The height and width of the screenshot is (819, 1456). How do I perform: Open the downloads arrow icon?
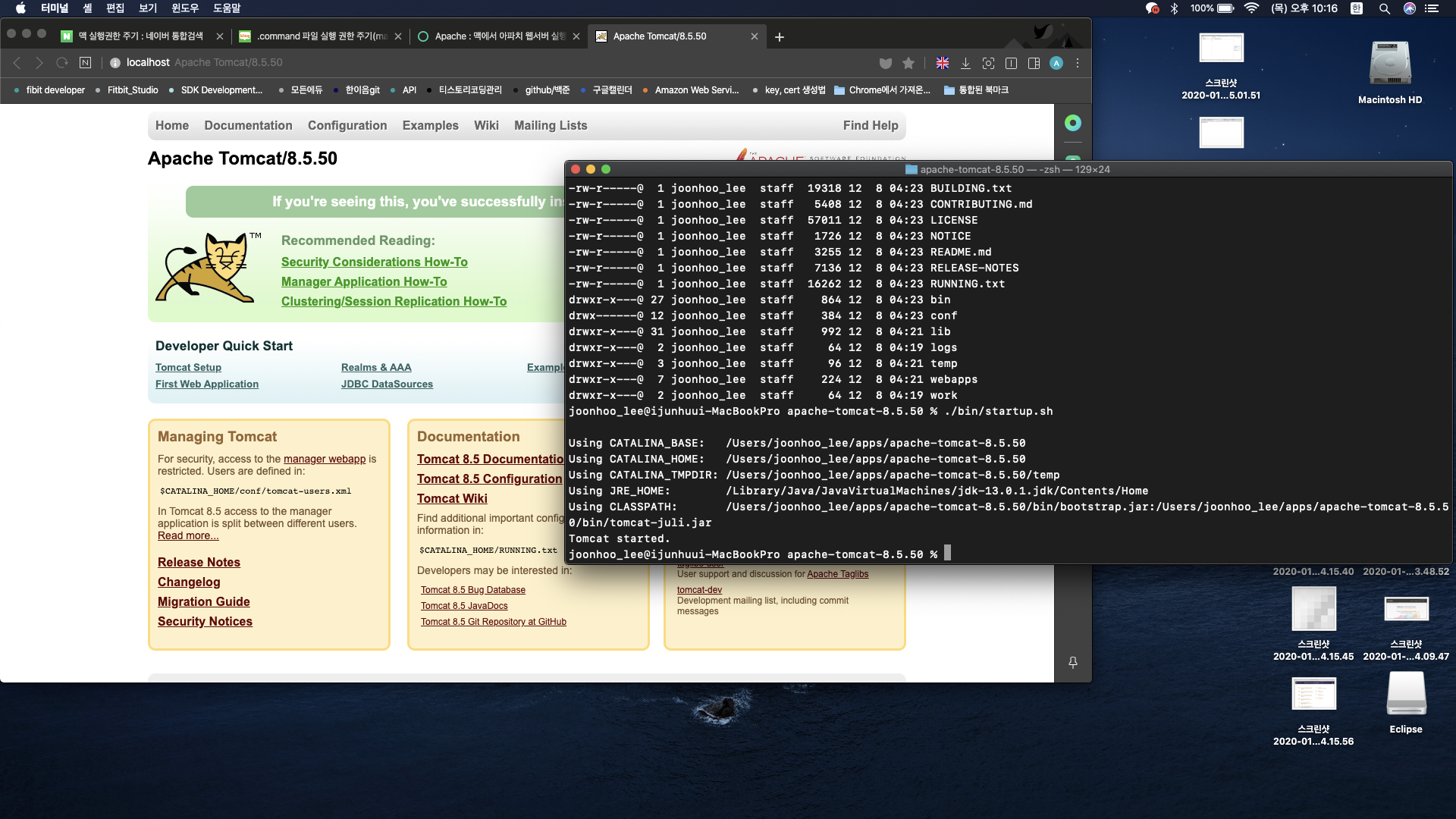coord(965,63)
